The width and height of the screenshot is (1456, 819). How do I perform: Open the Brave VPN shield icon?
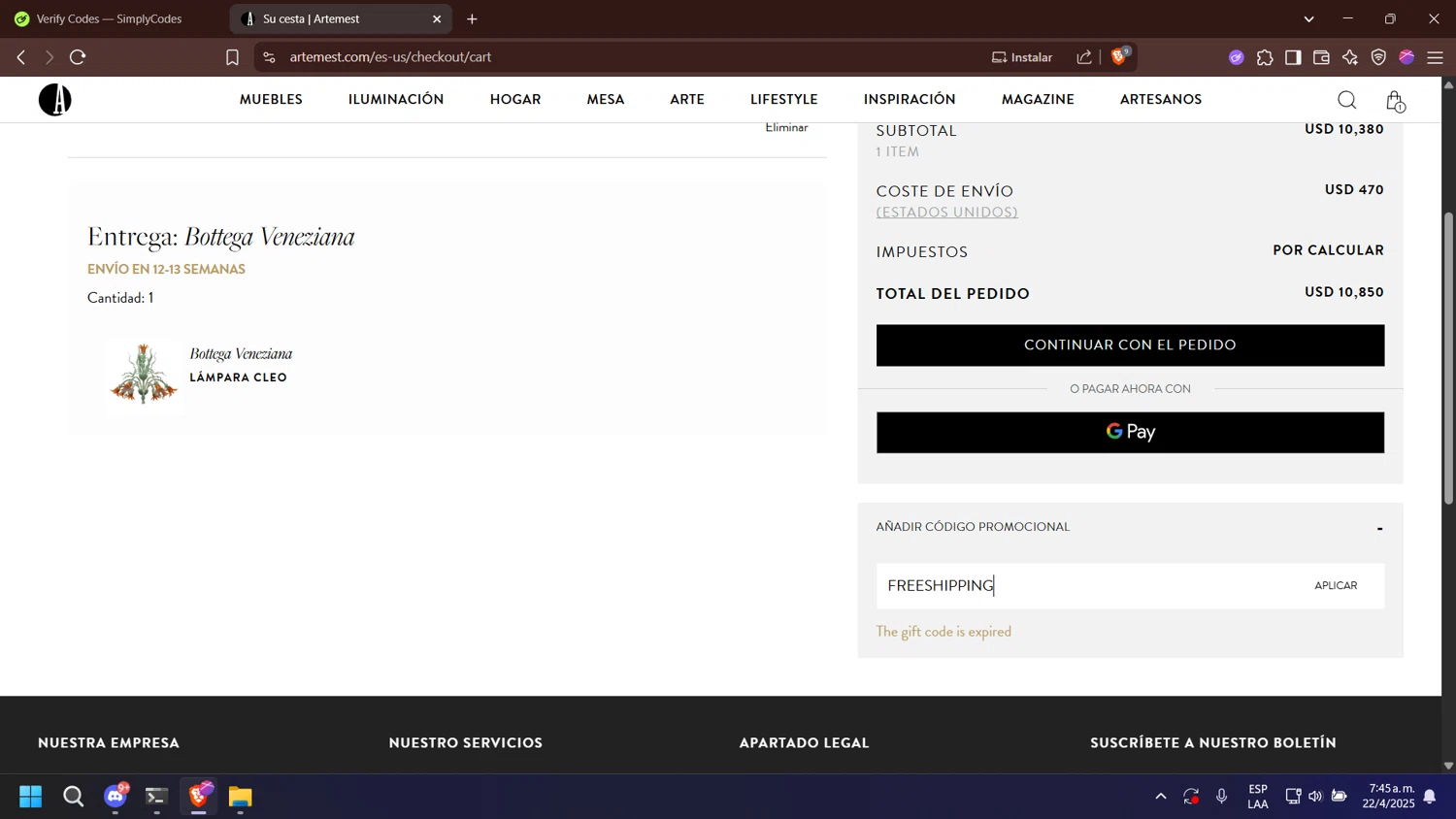click(1378, 57)
